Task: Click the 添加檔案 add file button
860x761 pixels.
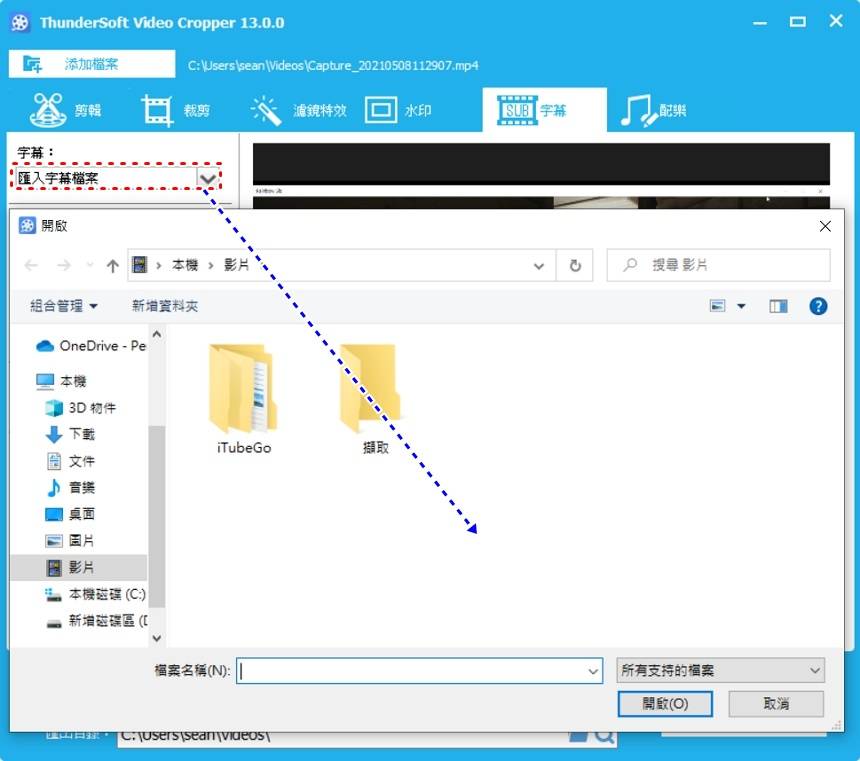Action: coord(92,64)
